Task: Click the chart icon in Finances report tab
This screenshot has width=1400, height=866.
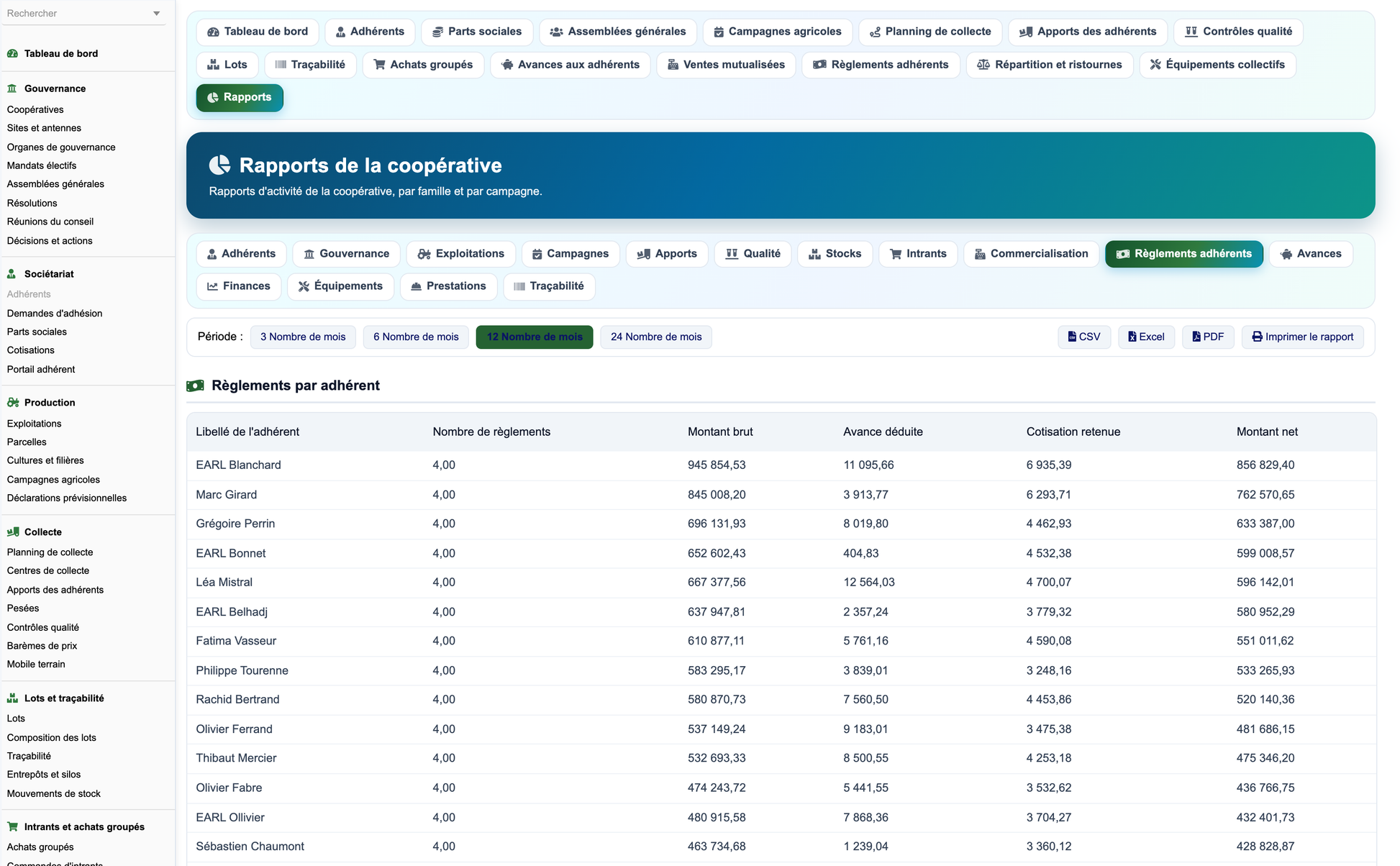Action: pyautogui.click(x=213, y=286)
